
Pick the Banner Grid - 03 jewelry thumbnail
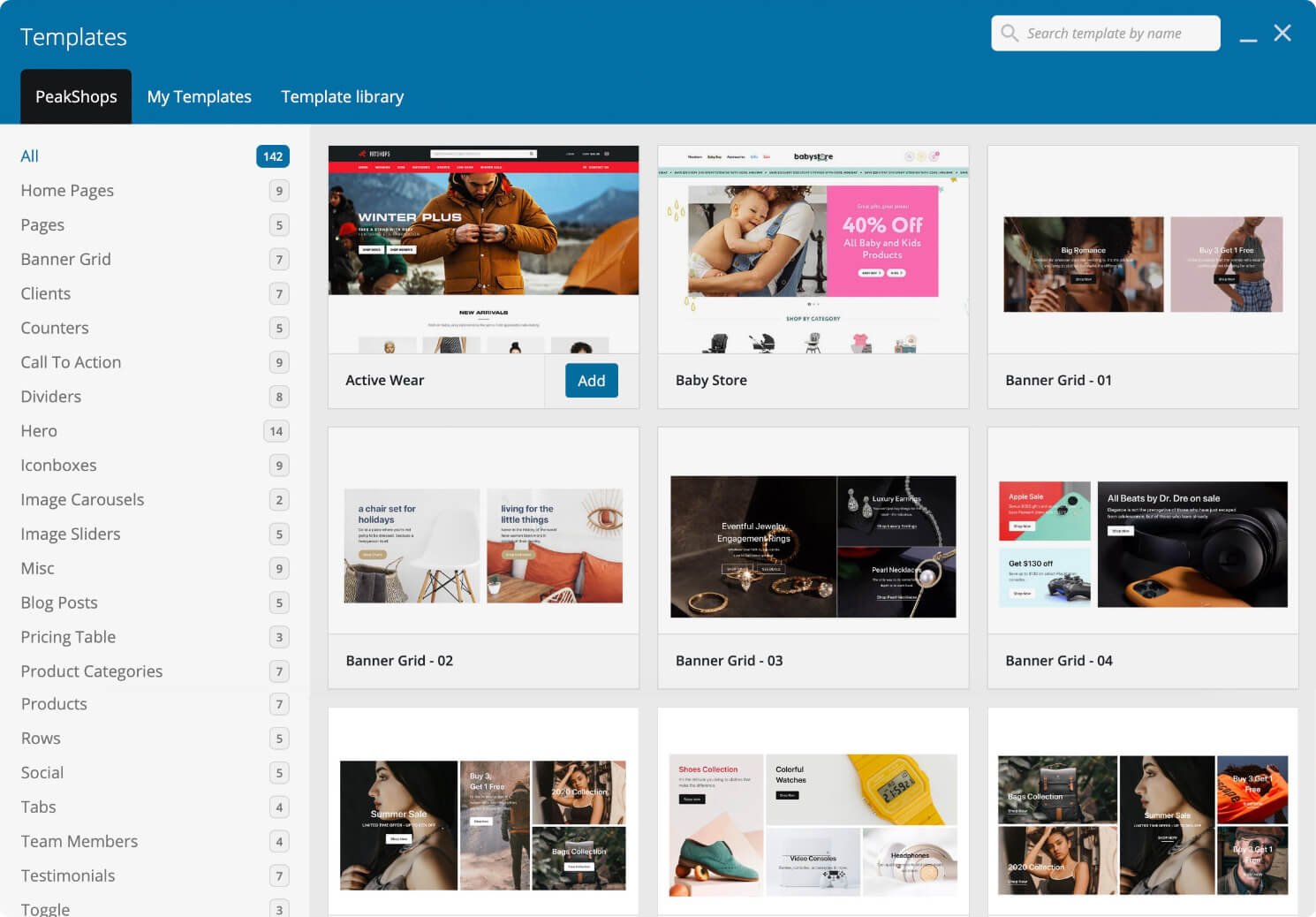[813, 546]
